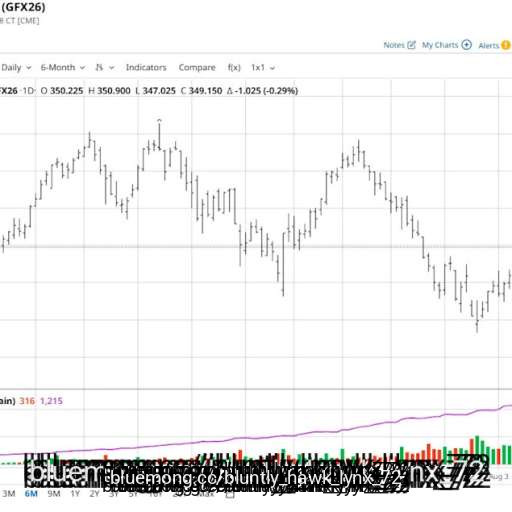The height and width of the screenshot is (512, 512).
Task: Open the bar chart type dropdown
Action: click(105, 68)
